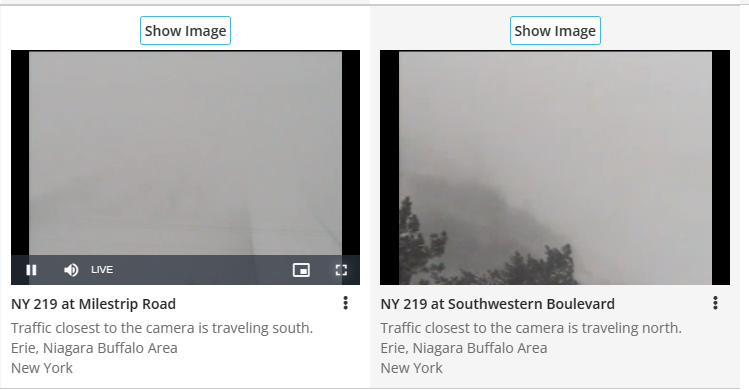Click Erie, Niagara Buffalo Area under Milestrip Road
Viewport: 749px width, 390px height.
[x=94, y=348]
